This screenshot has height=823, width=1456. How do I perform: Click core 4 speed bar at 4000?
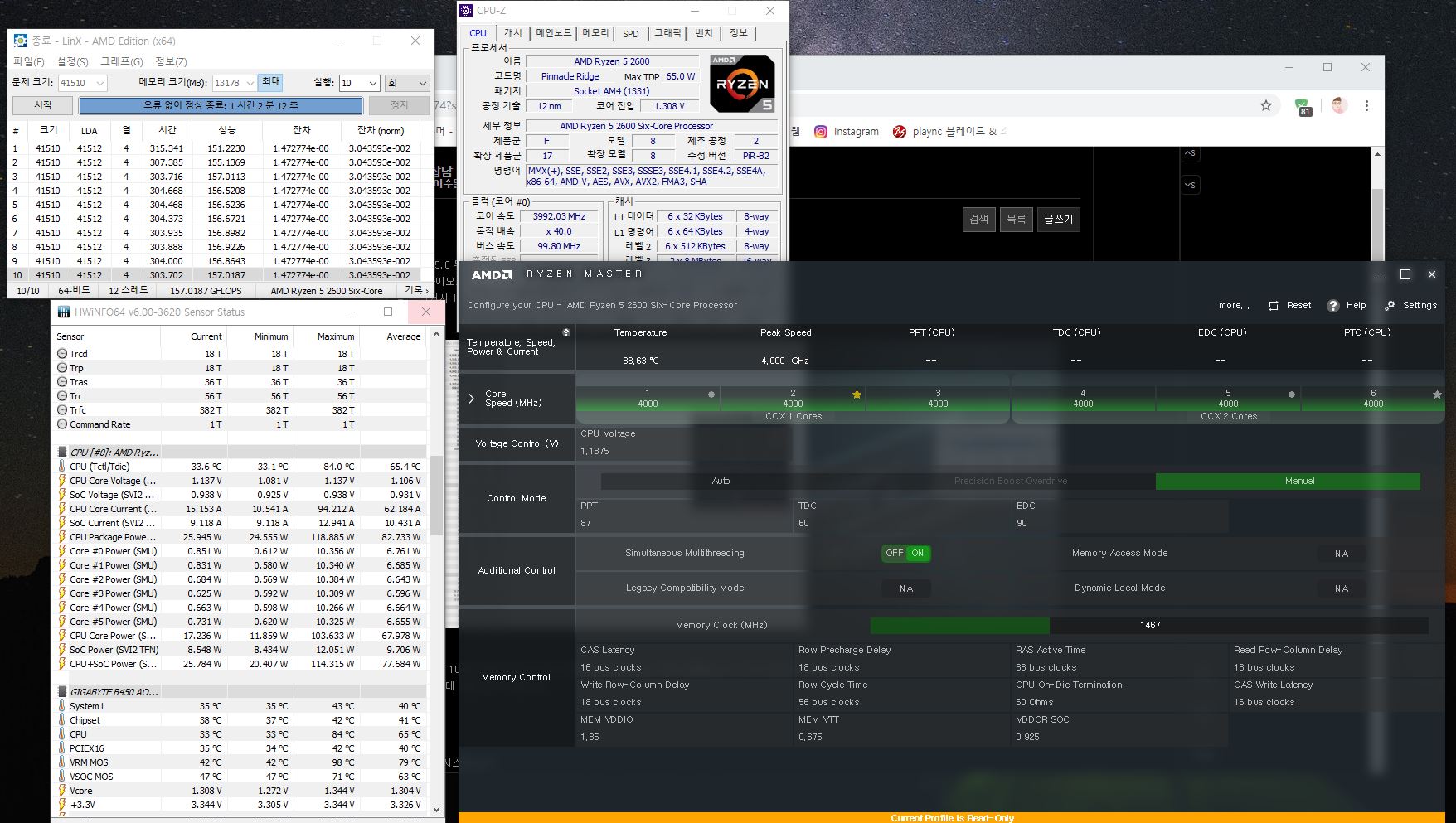1083,399
